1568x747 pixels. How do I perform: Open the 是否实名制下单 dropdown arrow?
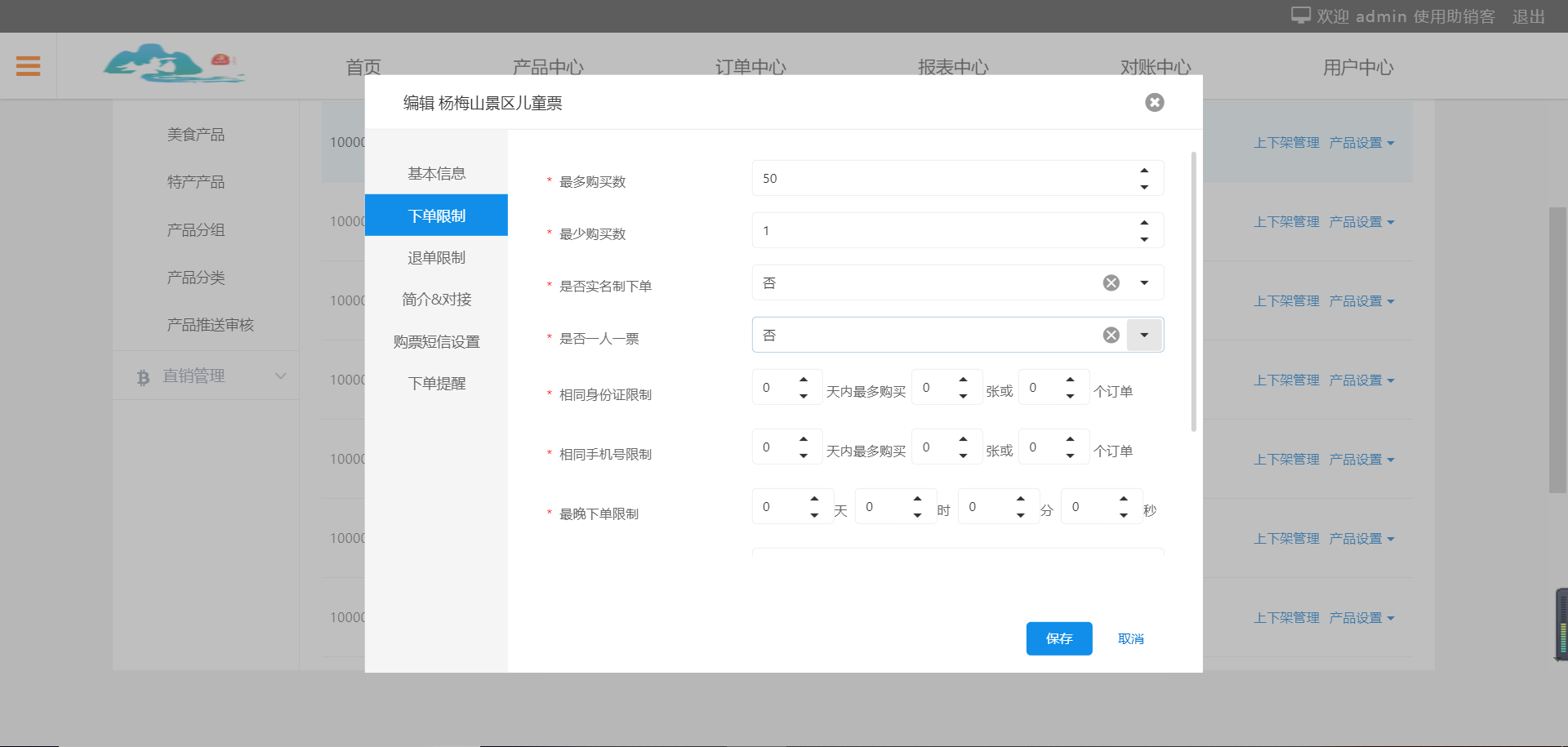(1144, 282)
